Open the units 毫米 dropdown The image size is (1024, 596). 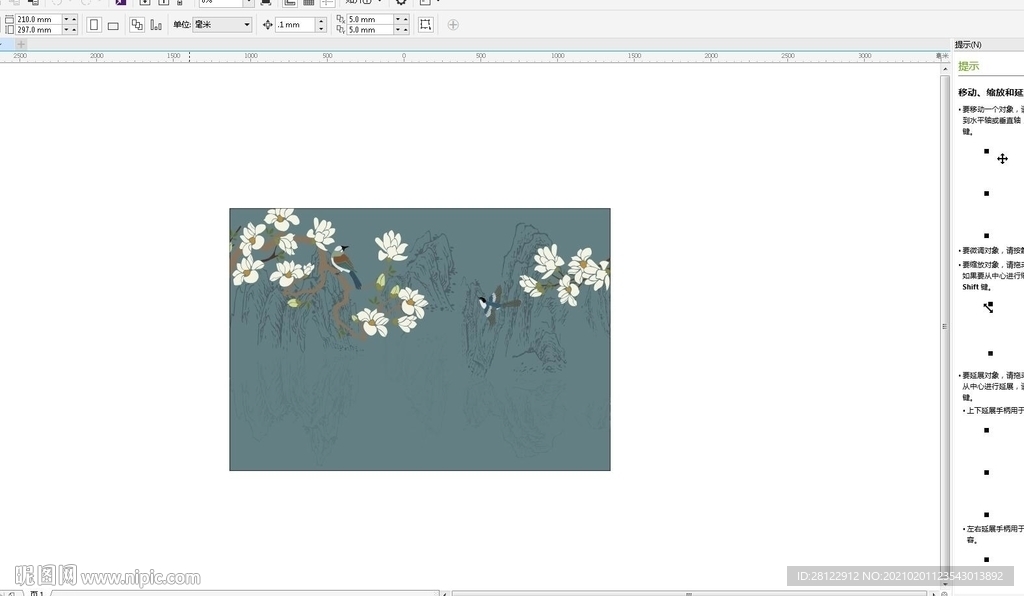221,25
